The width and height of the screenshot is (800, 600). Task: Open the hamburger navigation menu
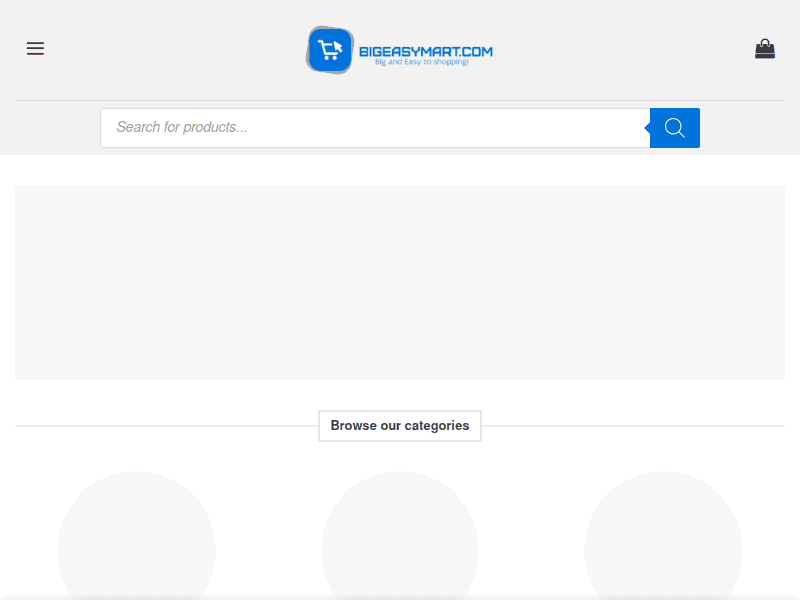click(x=35, y=49)
